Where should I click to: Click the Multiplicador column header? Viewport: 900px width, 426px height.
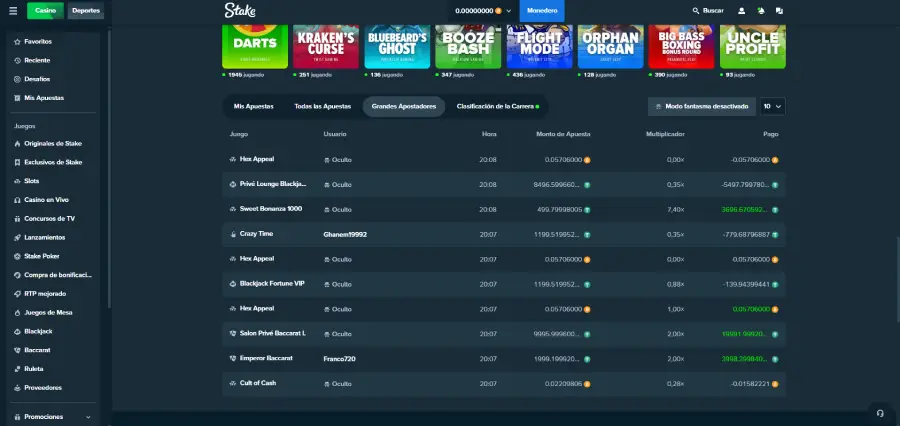(665, 134)
